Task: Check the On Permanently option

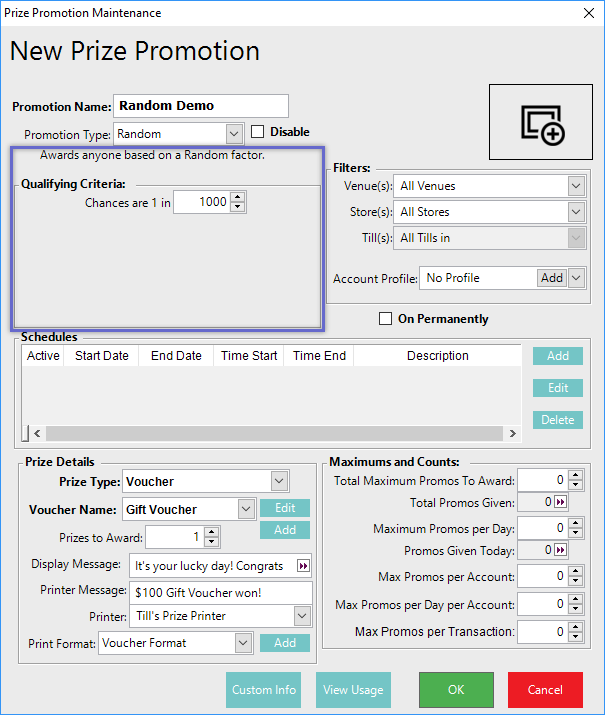Action: (x=385, y=319)
